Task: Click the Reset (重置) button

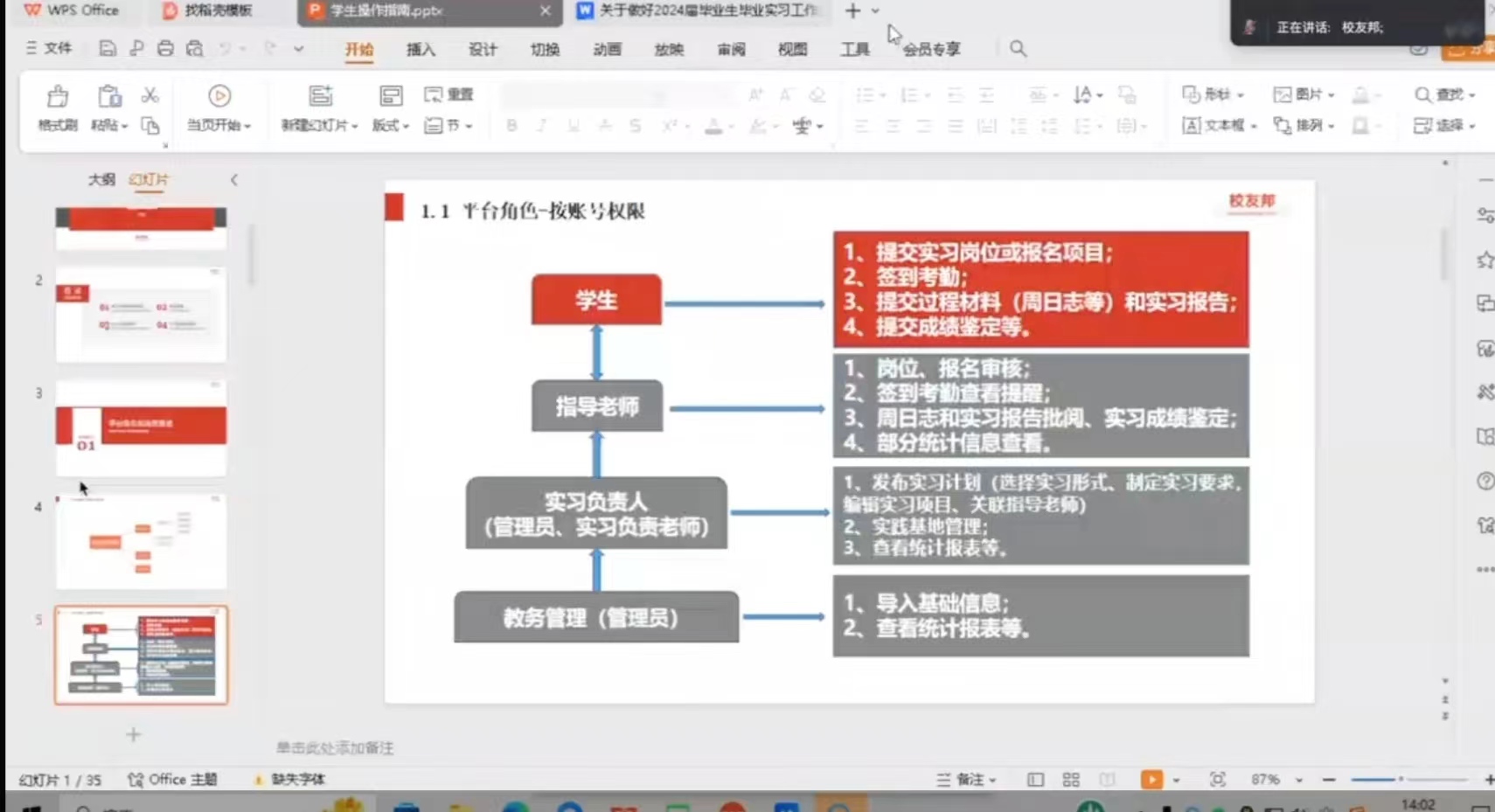Action: tap(448, 94)
